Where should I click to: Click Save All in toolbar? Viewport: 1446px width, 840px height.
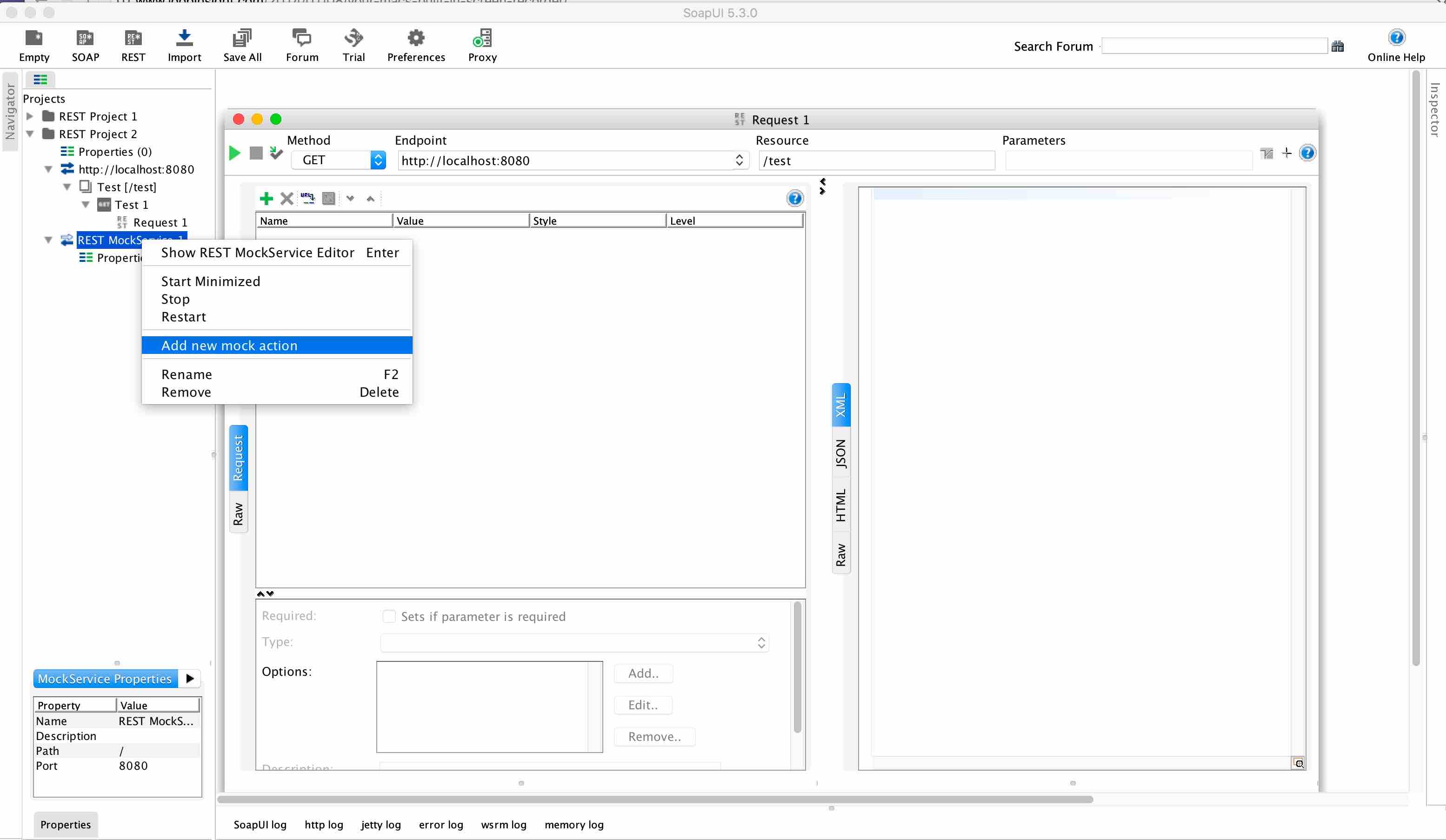(242, 45)
